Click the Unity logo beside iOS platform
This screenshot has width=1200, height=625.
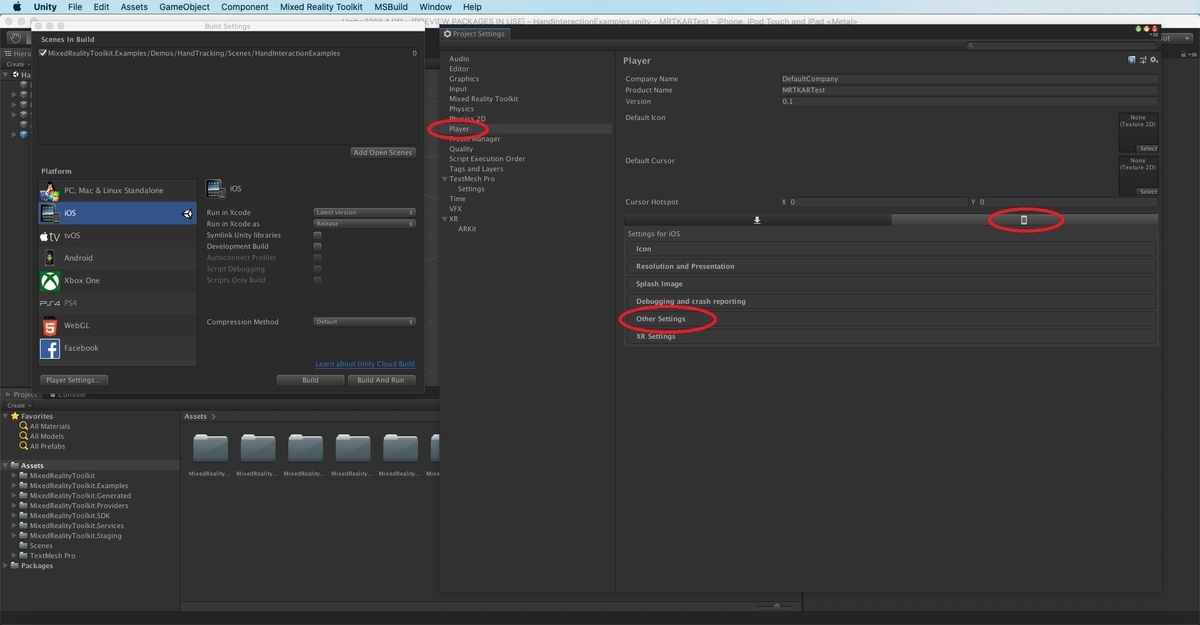click(187, 213)
